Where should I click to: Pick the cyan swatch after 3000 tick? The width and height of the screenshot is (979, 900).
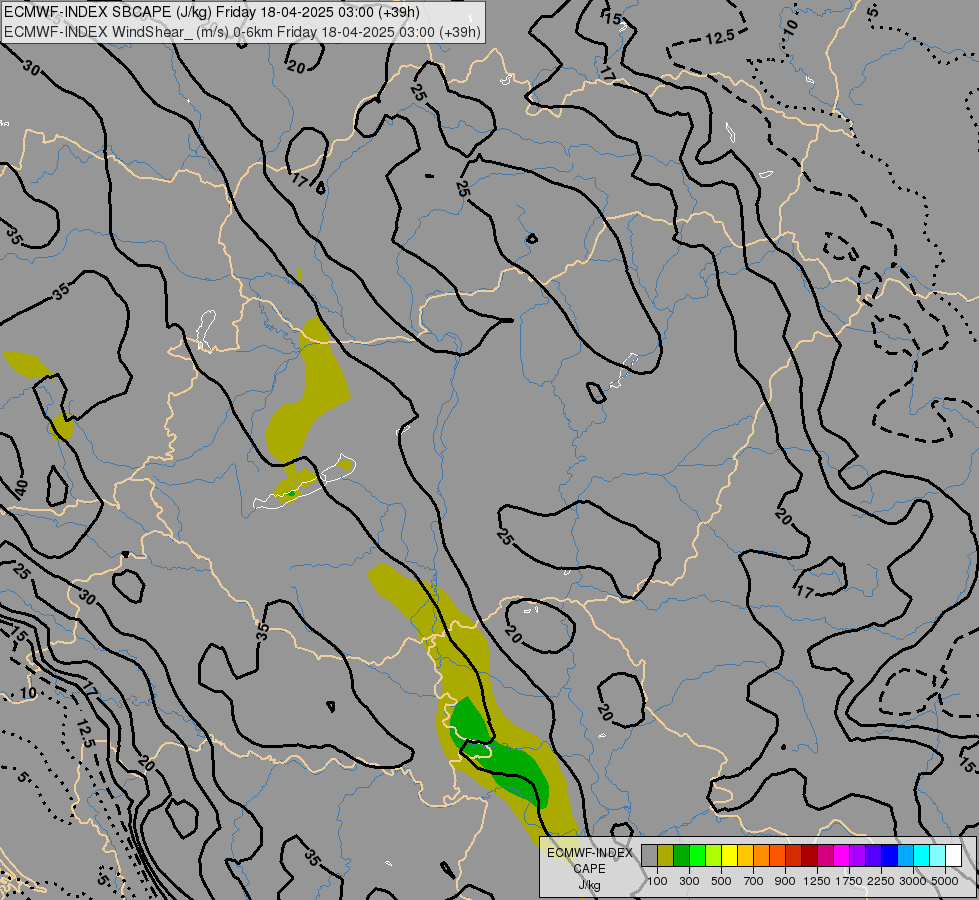(921, 856)
